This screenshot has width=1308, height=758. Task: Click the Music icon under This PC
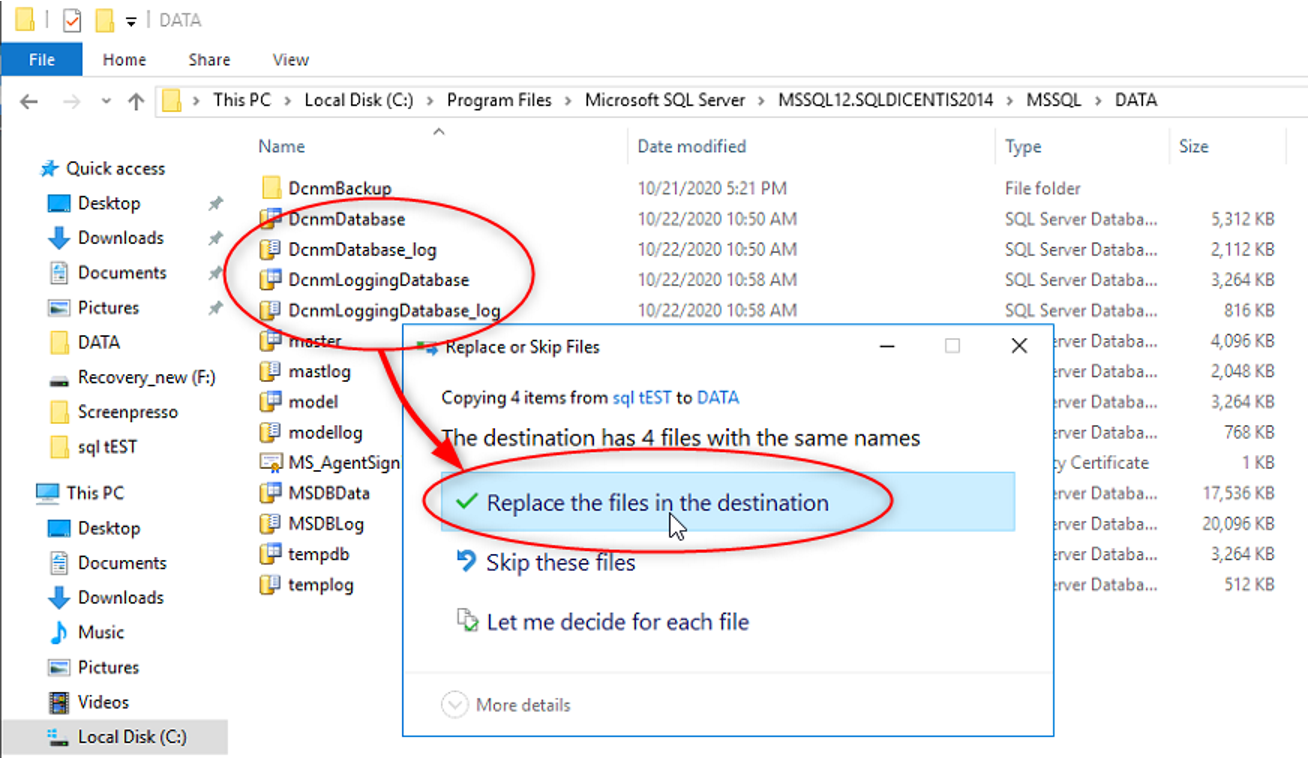pos(59,633)
